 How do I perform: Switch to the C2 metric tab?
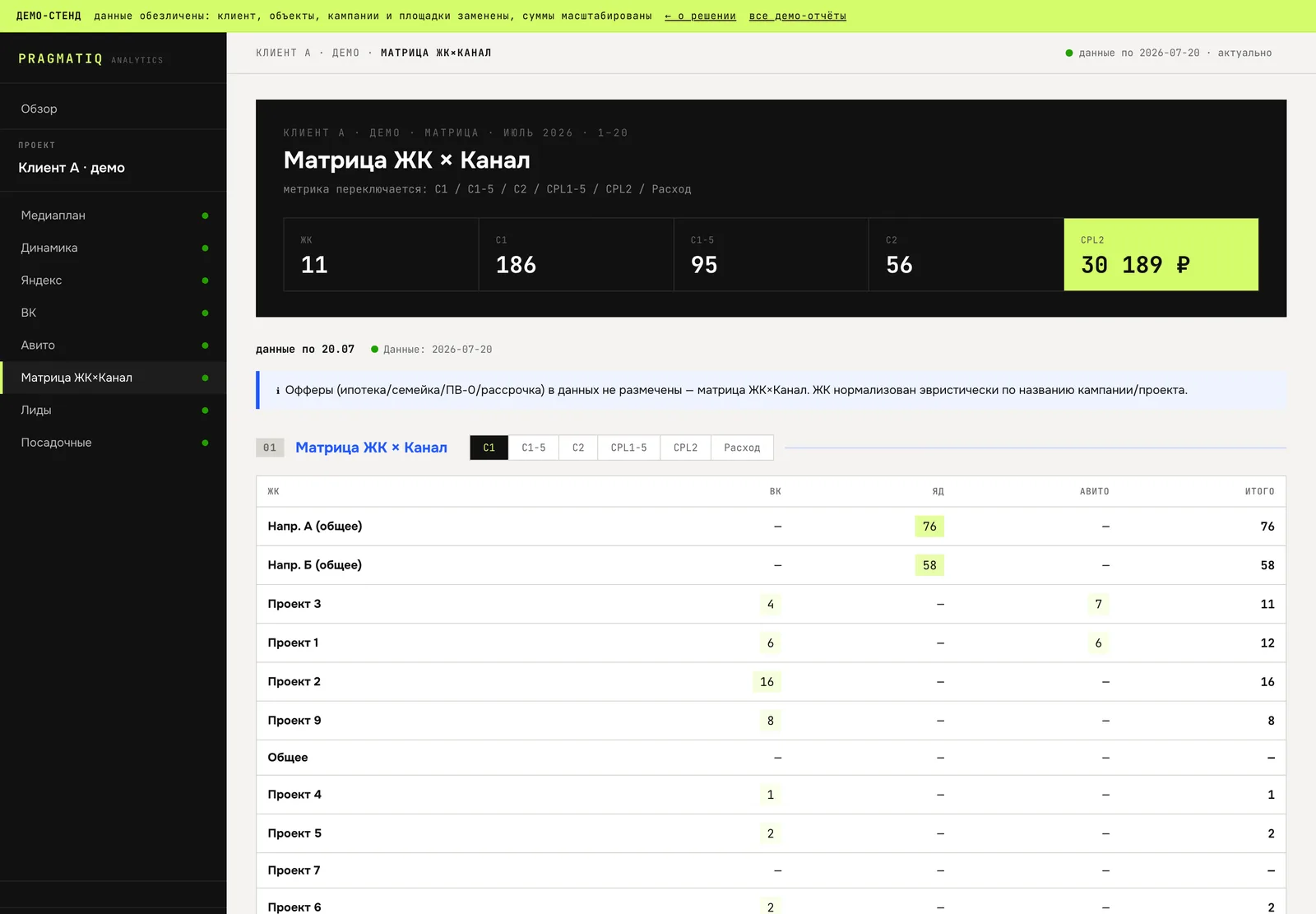578,448
